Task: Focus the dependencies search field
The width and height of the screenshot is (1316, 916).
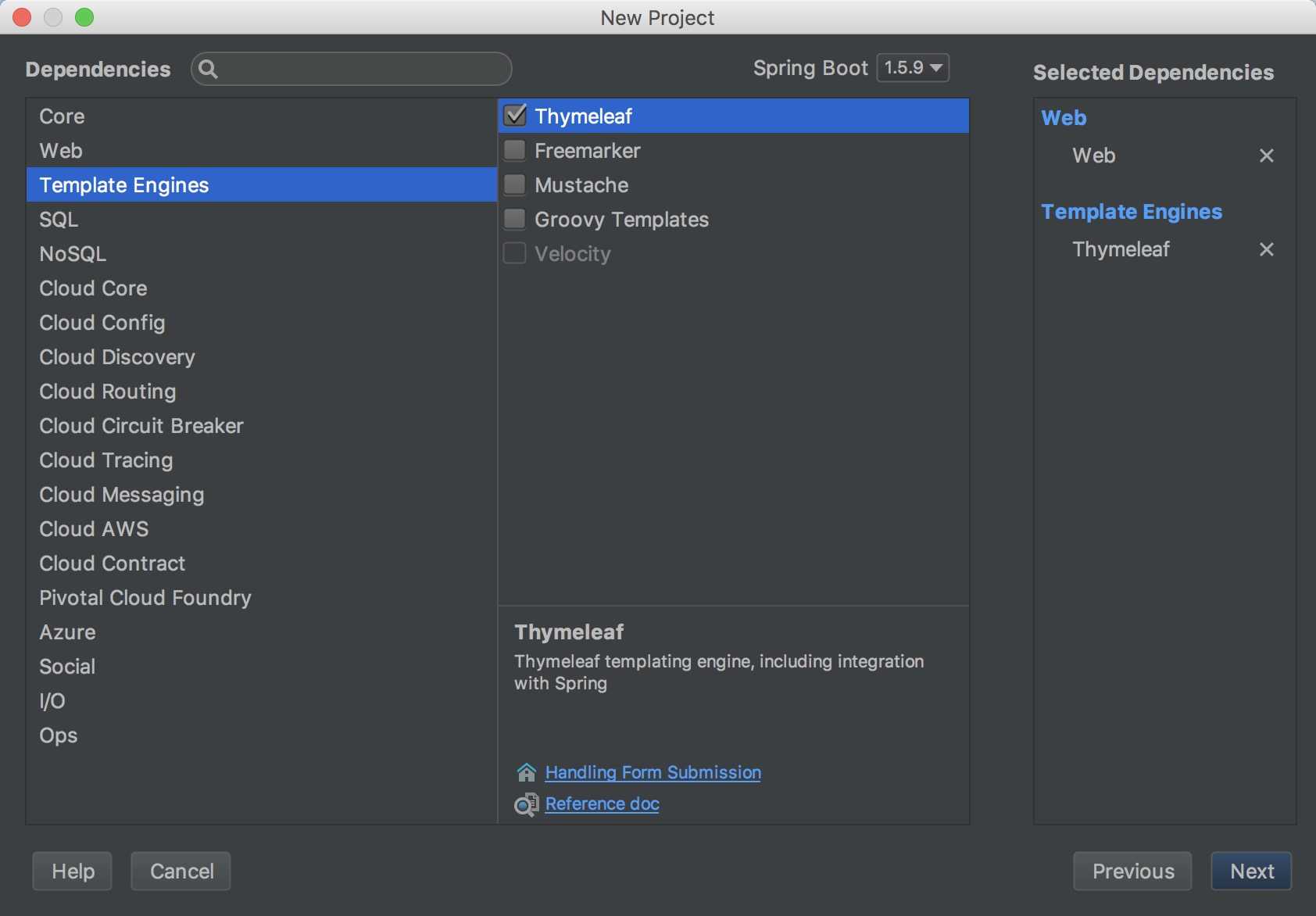Action: 352,69
